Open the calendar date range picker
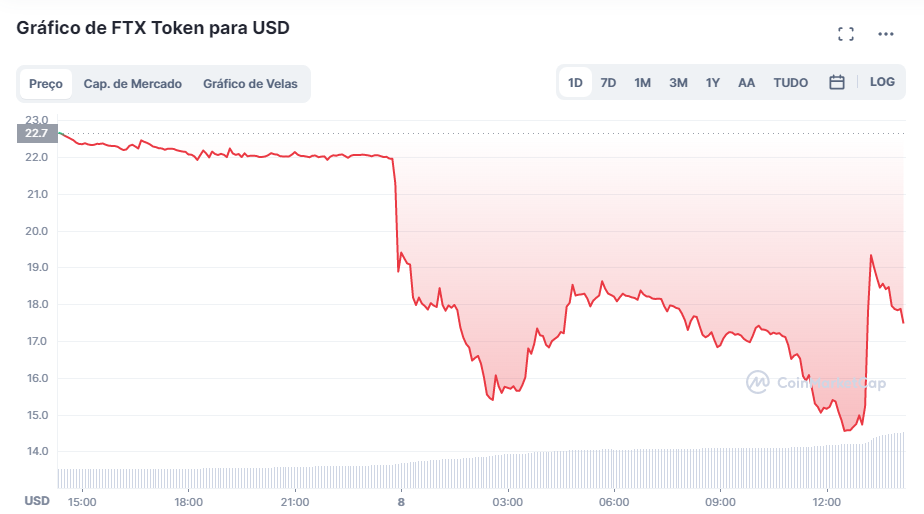This screenshot has width=924, height=514. coord(837,83)
